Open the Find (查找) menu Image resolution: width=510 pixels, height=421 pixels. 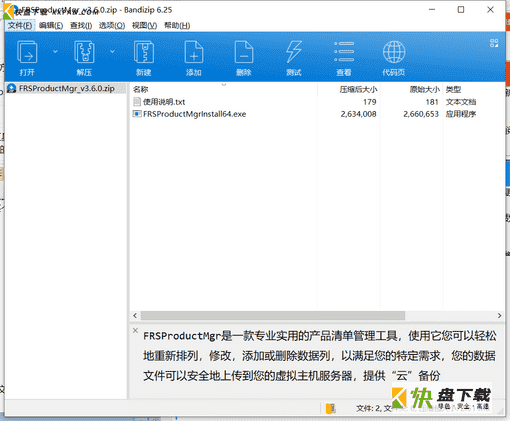81,26
